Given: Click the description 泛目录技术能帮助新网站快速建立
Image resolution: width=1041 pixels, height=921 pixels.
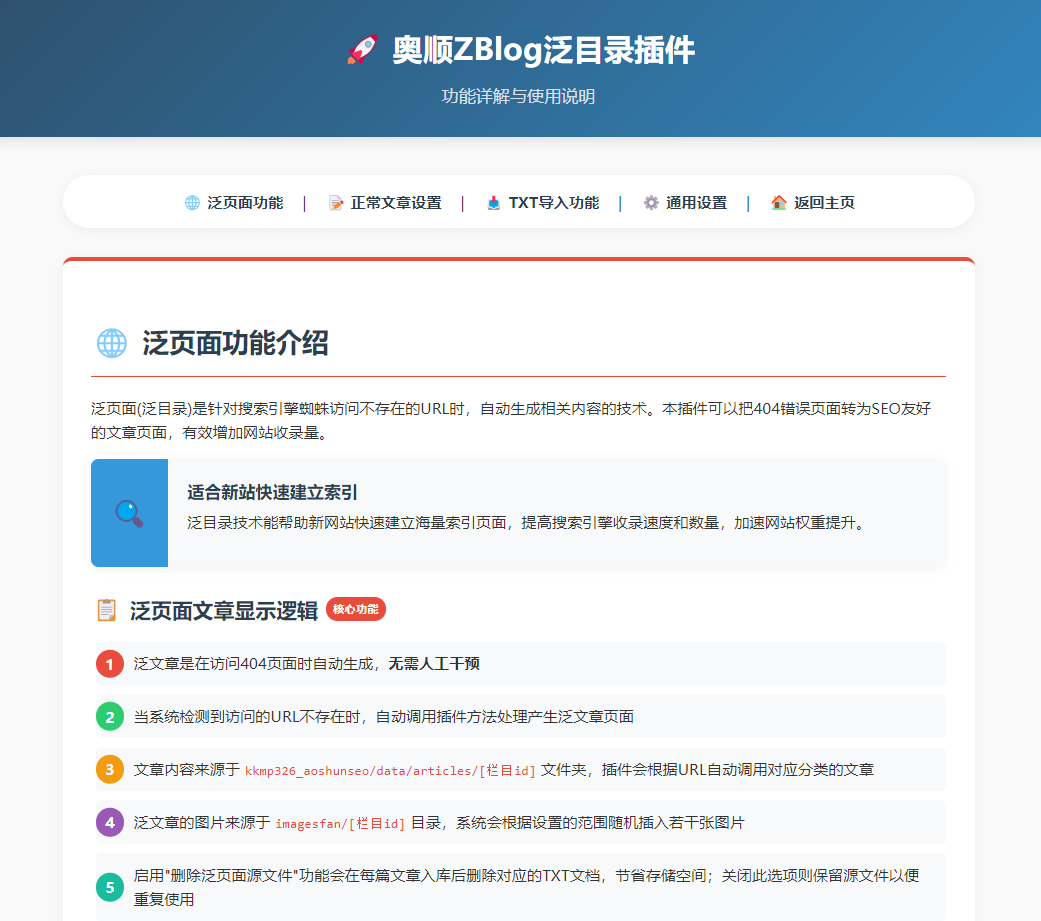Looking at the screenshot, I should 528,523.
